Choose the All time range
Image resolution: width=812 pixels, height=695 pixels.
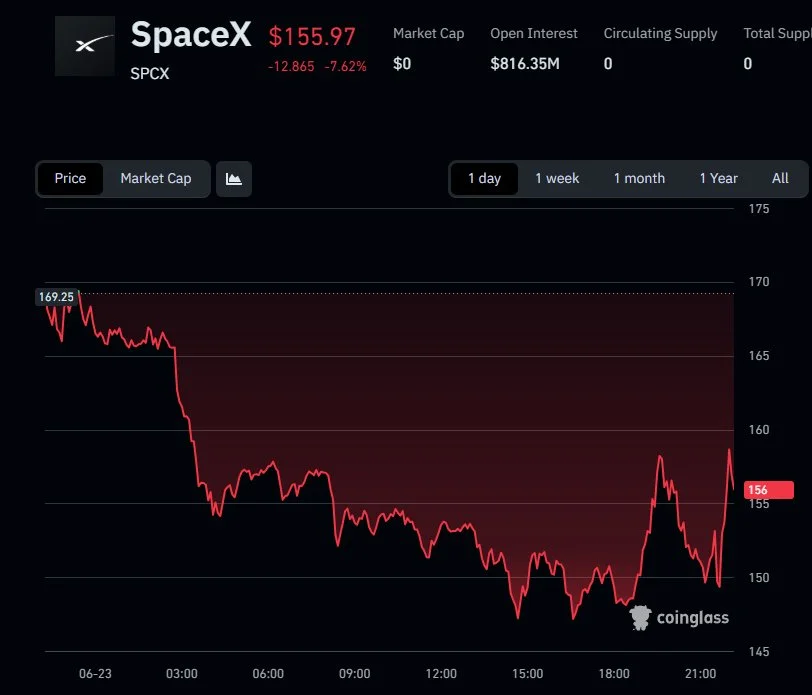780,179
